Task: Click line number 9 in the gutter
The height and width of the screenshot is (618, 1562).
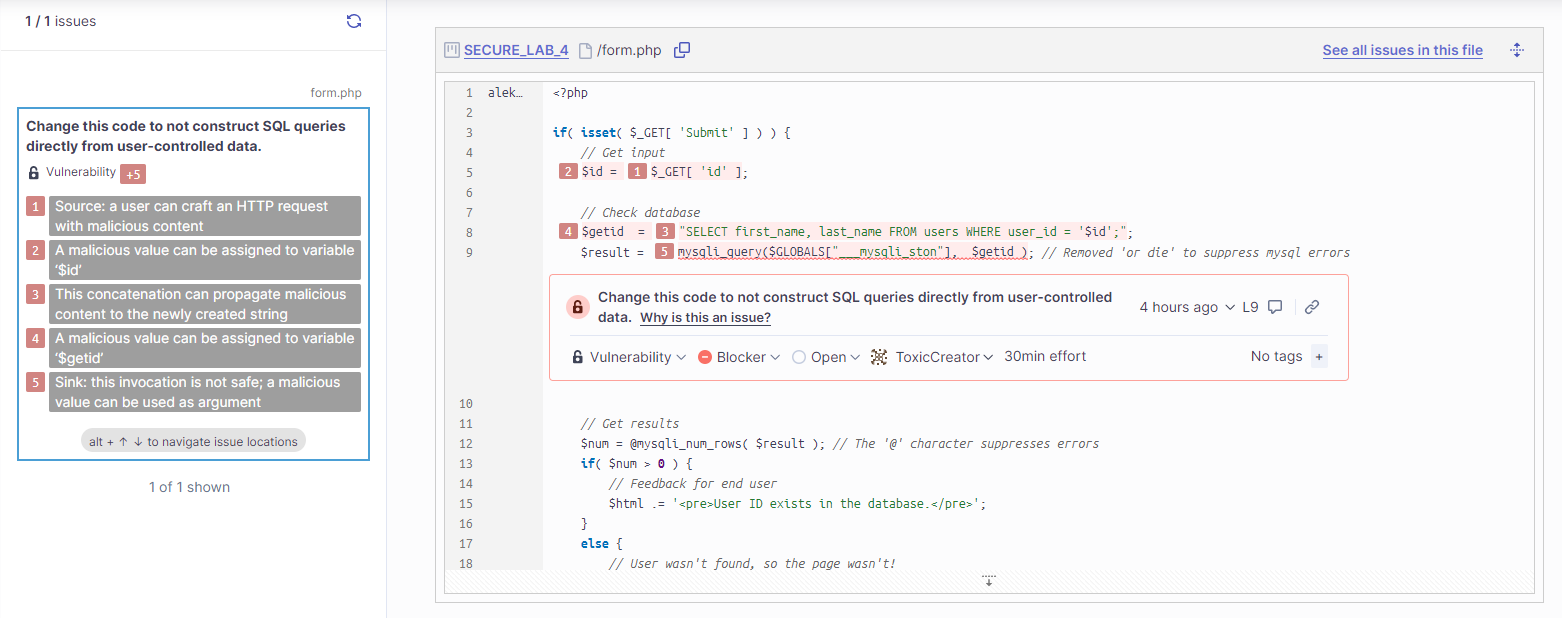Action: tap(468, 252)
